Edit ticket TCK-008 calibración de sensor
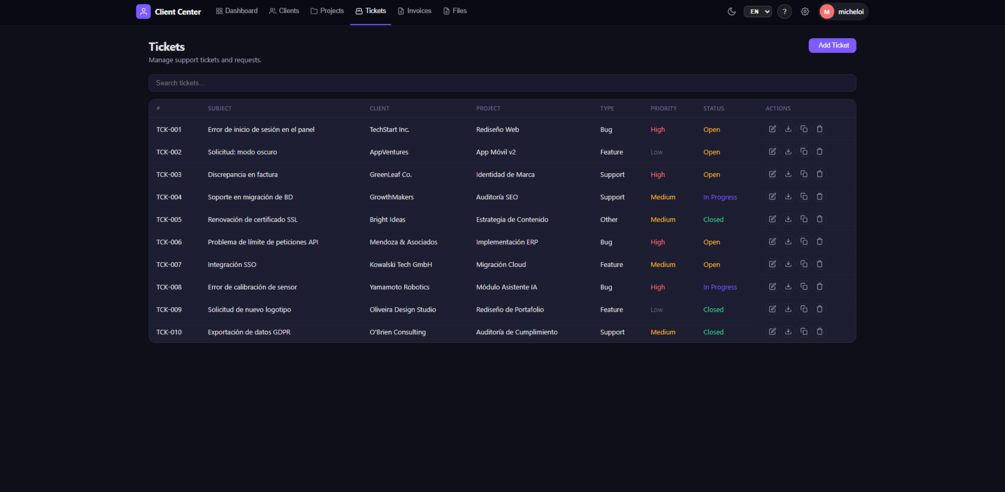Screen dimensions: 1005x492 (x=772, y=286)
